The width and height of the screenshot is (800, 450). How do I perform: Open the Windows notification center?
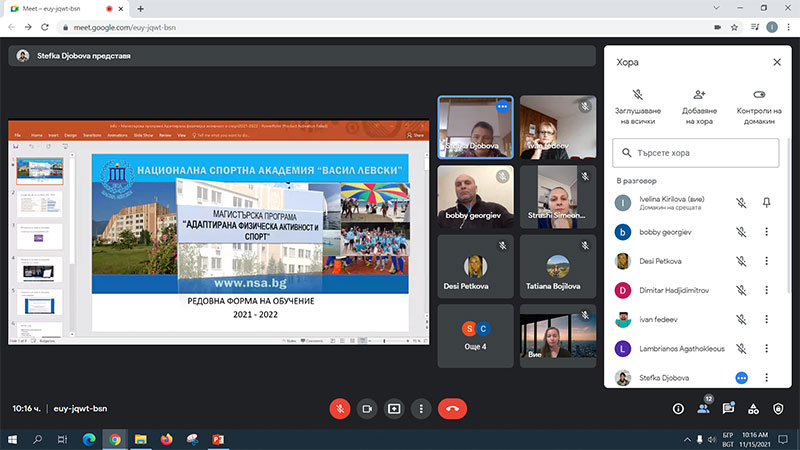tap(783, 439)
